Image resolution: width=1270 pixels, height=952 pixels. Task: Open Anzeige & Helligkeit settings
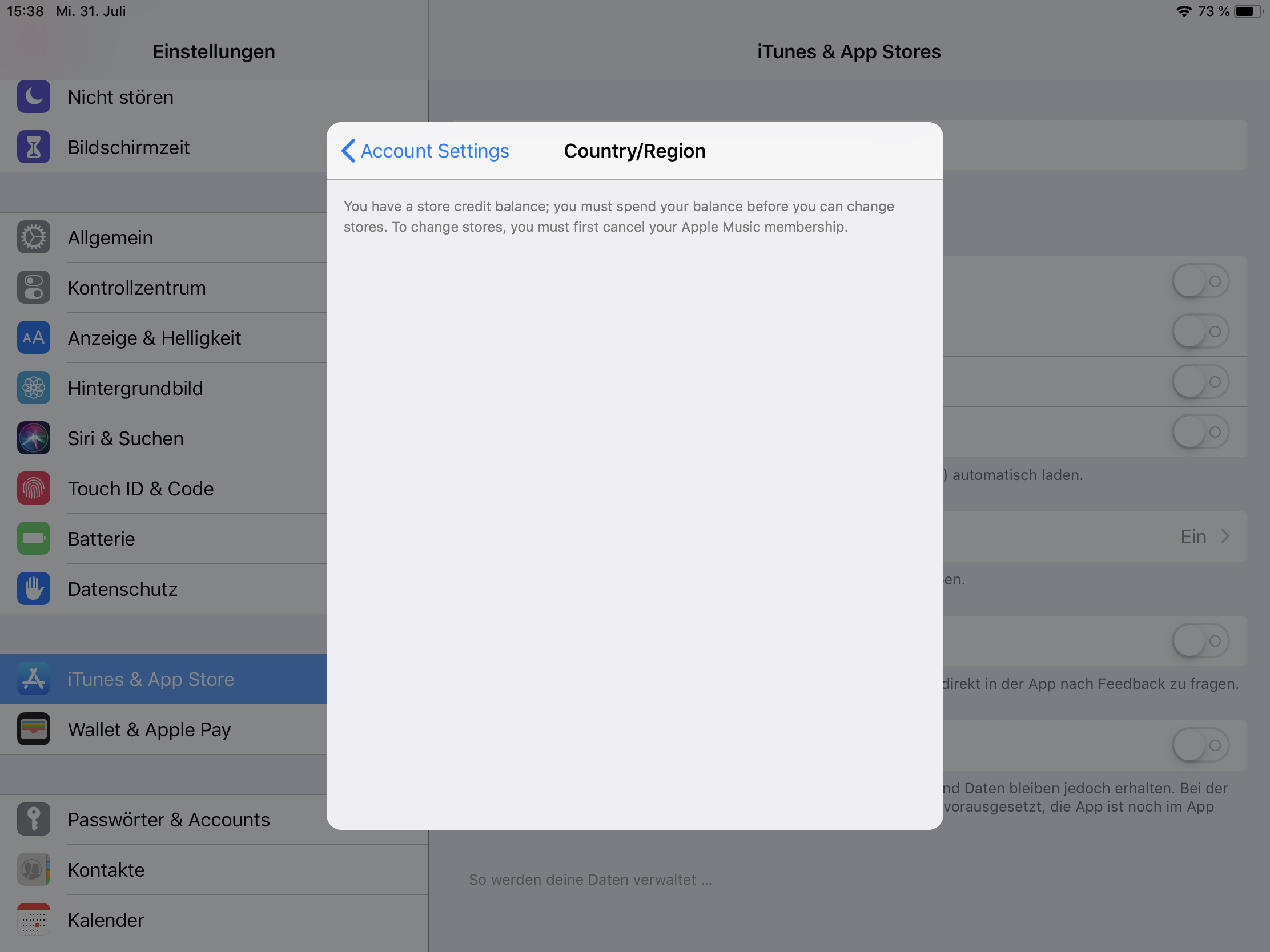[154, 338]
